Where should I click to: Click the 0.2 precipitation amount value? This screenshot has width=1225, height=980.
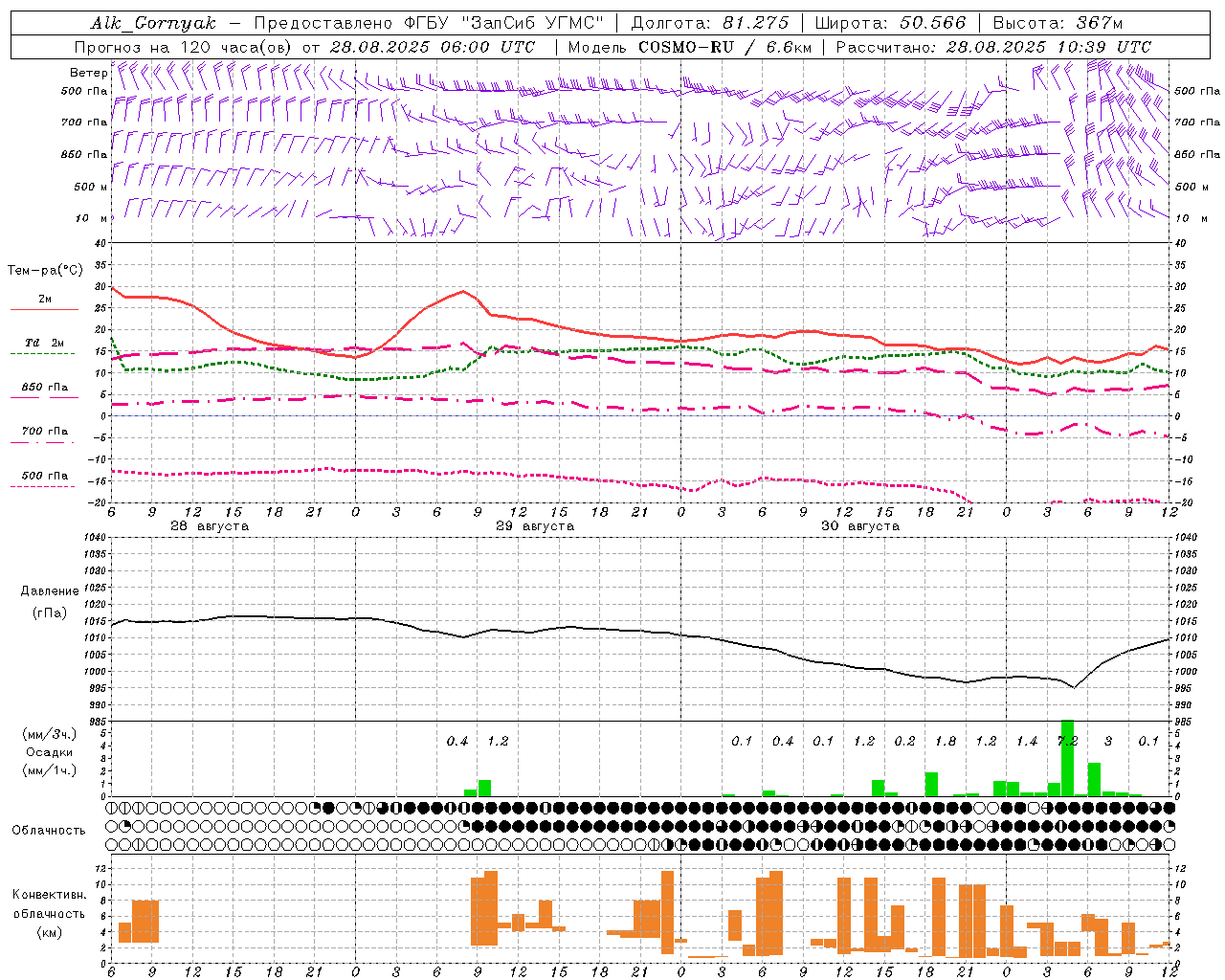coord(904,742)
